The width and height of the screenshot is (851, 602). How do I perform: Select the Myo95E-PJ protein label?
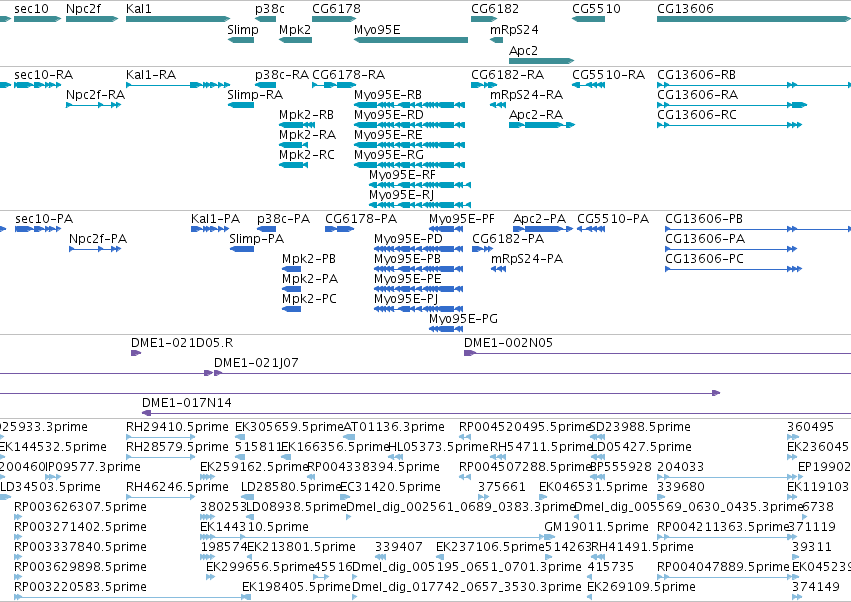tap(406, 299)
